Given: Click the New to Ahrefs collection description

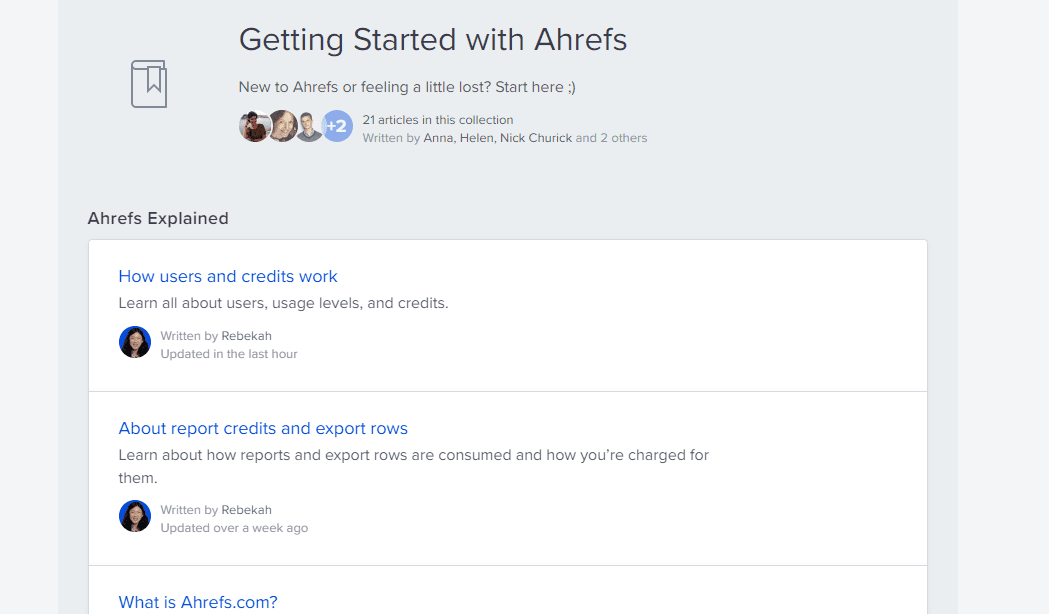Looking at the screenshot, I should (x=407, y=87).
